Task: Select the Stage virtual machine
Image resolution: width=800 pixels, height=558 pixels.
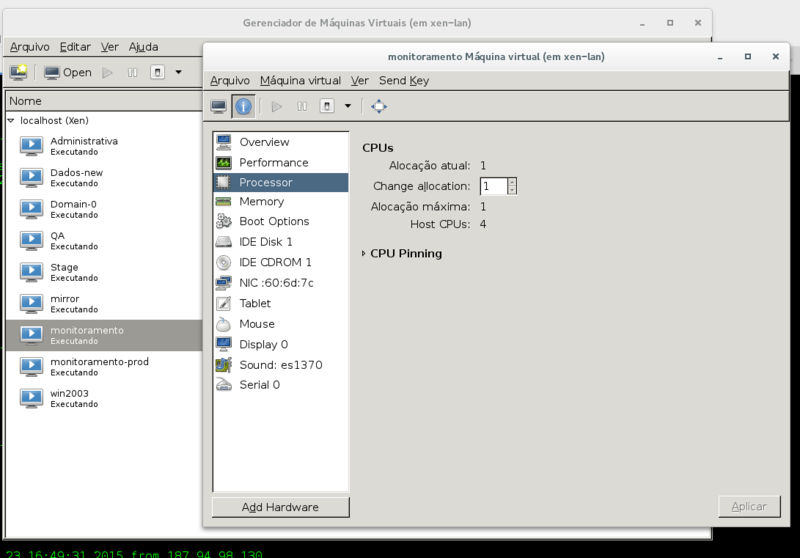Action: point(104,272)
